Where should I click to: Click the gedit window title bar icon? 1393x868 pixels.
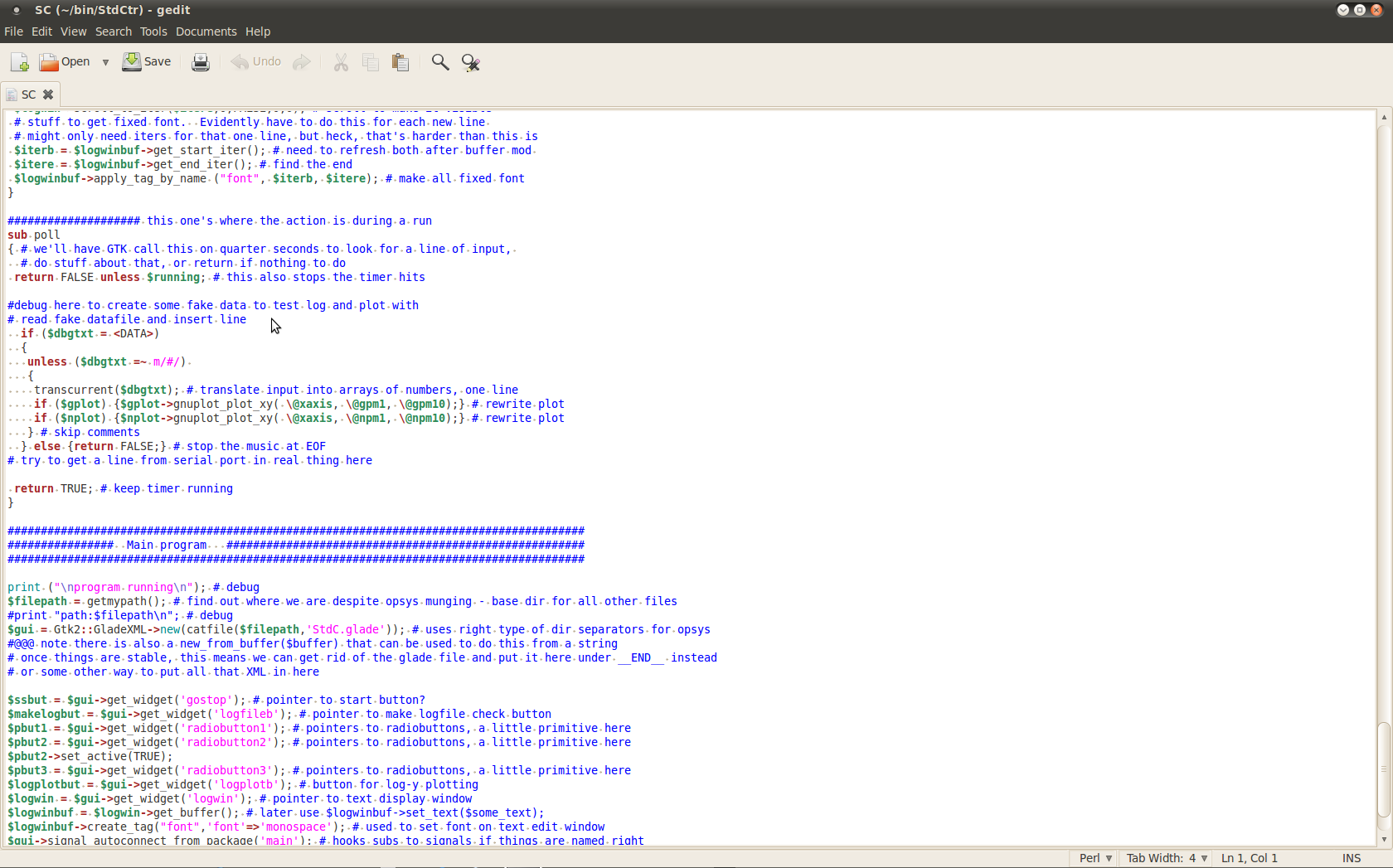tap(17, 10)
